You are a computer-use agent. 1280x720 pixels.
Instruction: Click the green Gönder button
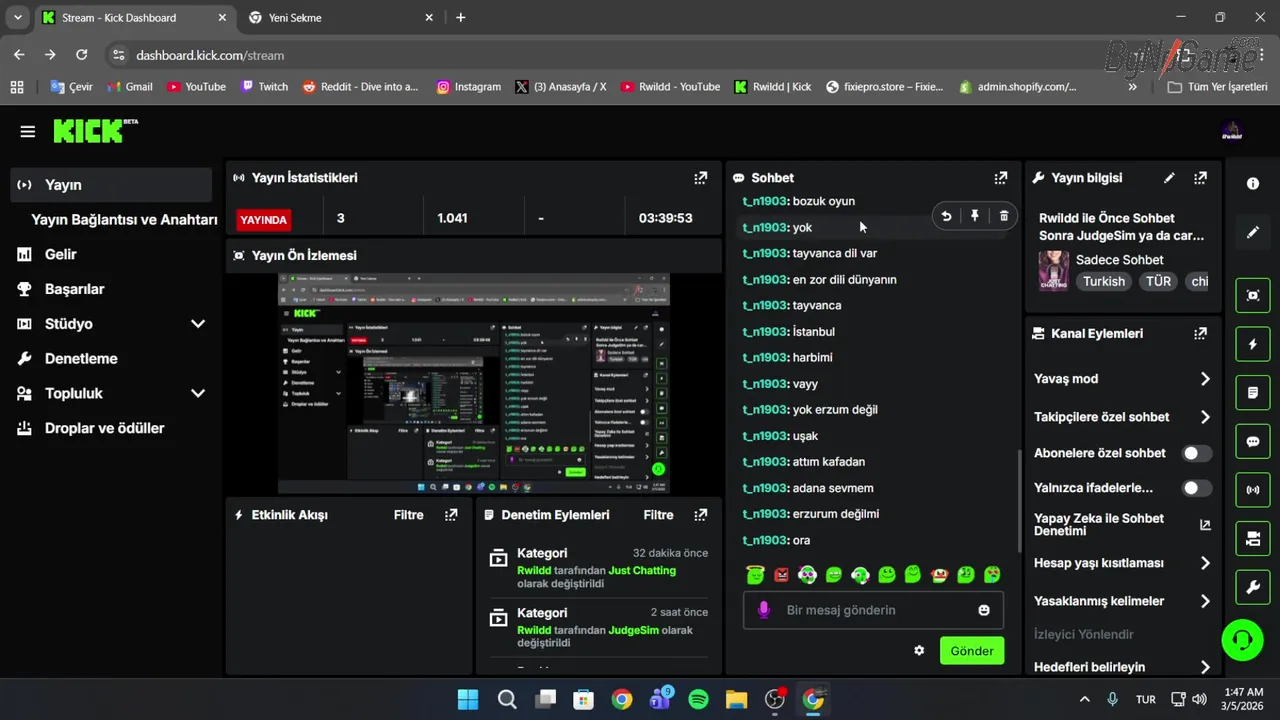972,651
